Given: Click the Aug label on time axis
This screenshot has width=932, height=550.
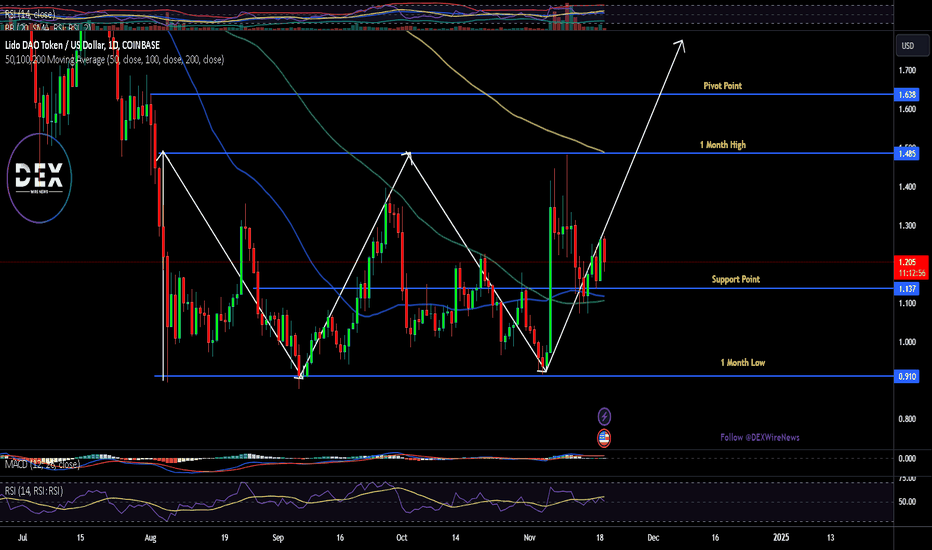Looking at the screenshot, I should pos(150,538).
